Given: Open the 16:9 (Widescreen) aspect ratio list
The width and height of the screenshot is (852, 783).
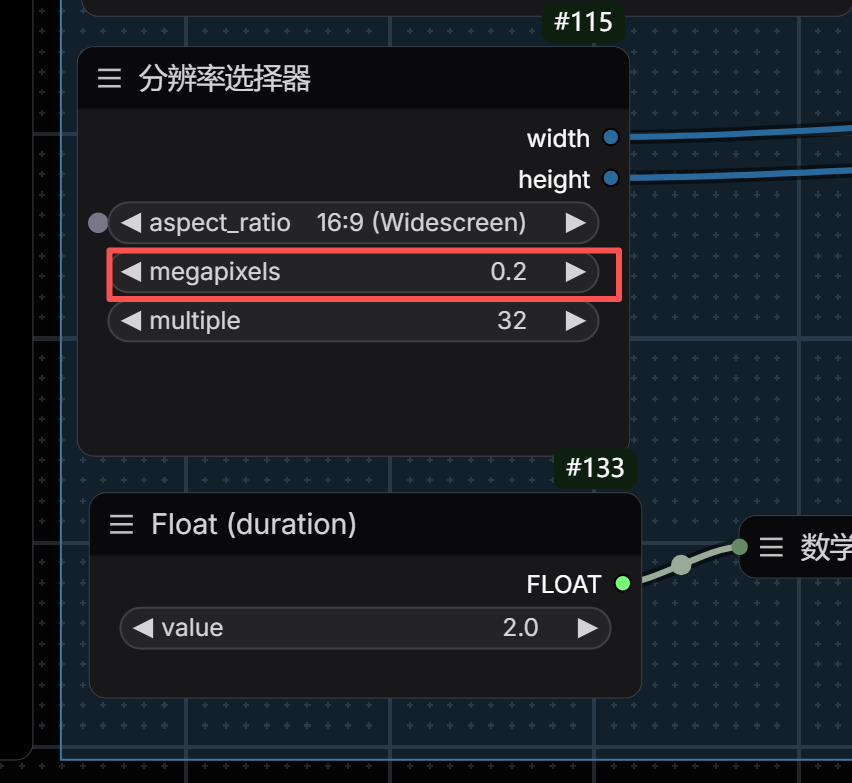Looking at the screenshot, I should click(x=421, y=223).
